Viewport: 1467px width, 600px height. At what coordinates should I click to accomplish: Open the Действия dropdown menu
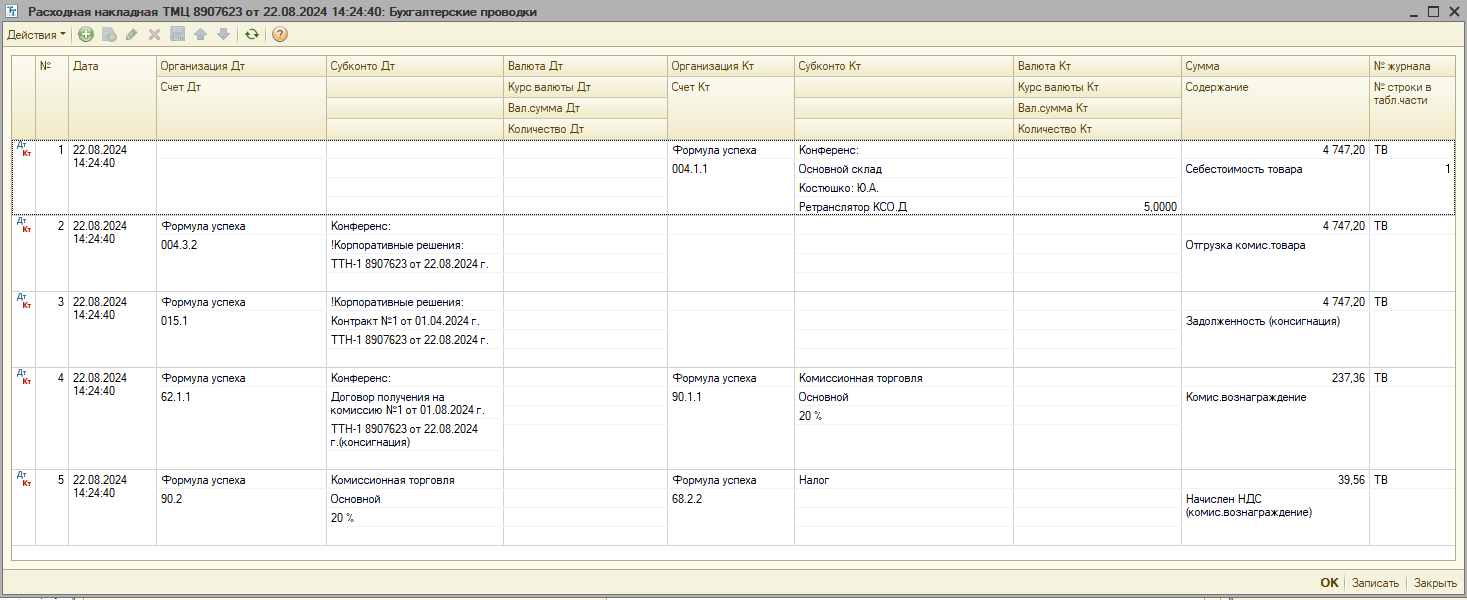coord(36,34)
